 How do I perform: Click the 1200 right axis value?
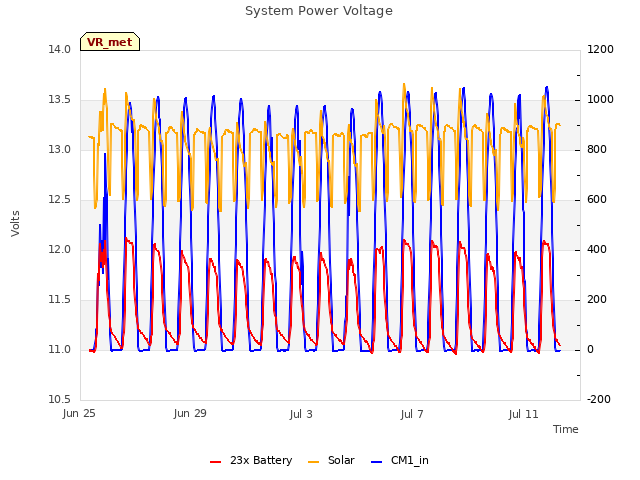pos(600,49)
